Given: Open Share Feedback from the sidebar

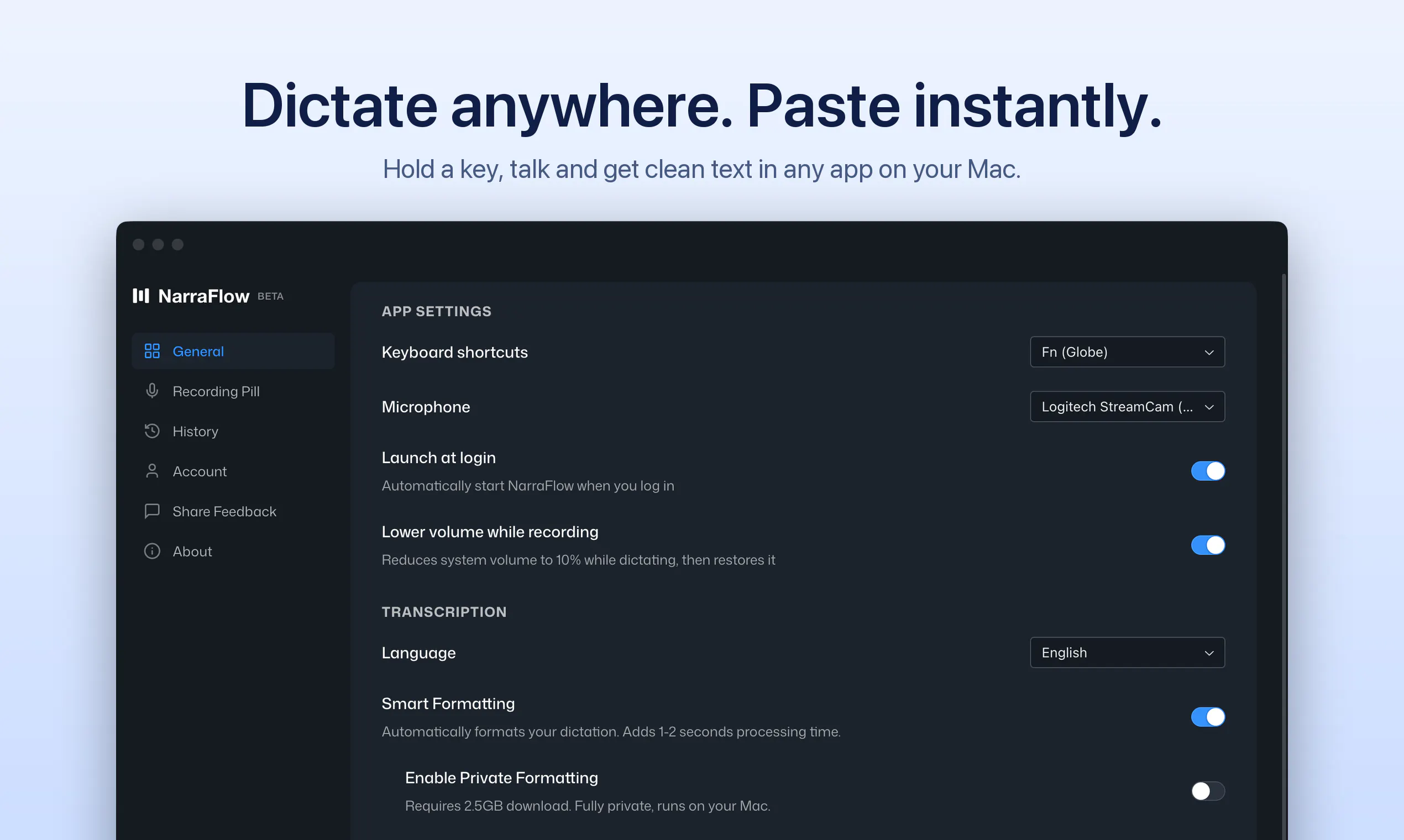Looking at the screenshot, I should point(224,512).
